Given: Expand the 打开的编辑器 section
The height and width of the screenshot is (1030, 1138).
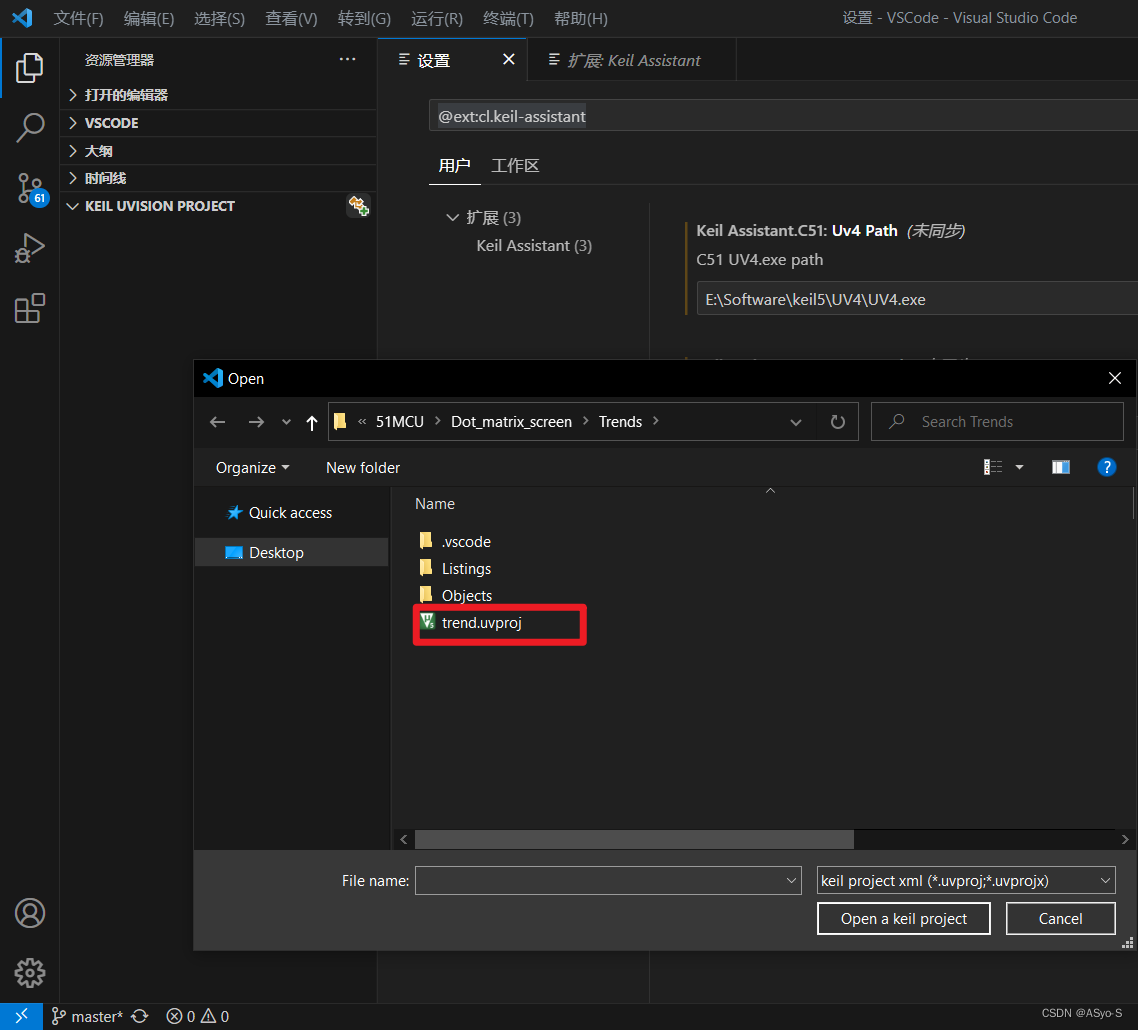Looking at the screenshot, I should click(x=218, y=95).
